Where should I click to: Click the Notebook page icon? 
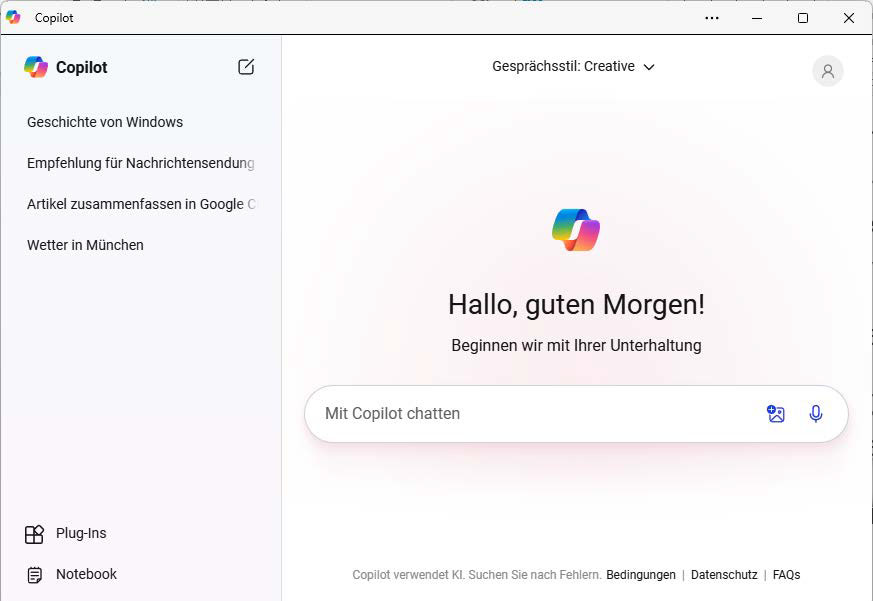click(35, 575)
